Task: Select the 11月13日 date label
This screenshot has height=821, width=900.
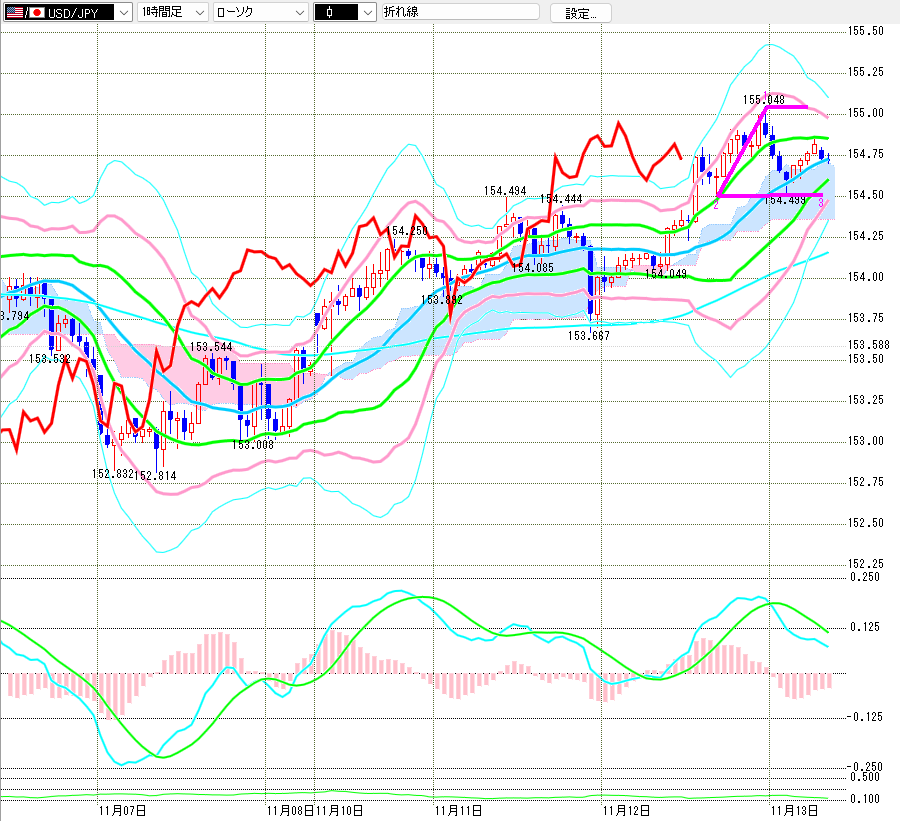Action: [796, 809]
